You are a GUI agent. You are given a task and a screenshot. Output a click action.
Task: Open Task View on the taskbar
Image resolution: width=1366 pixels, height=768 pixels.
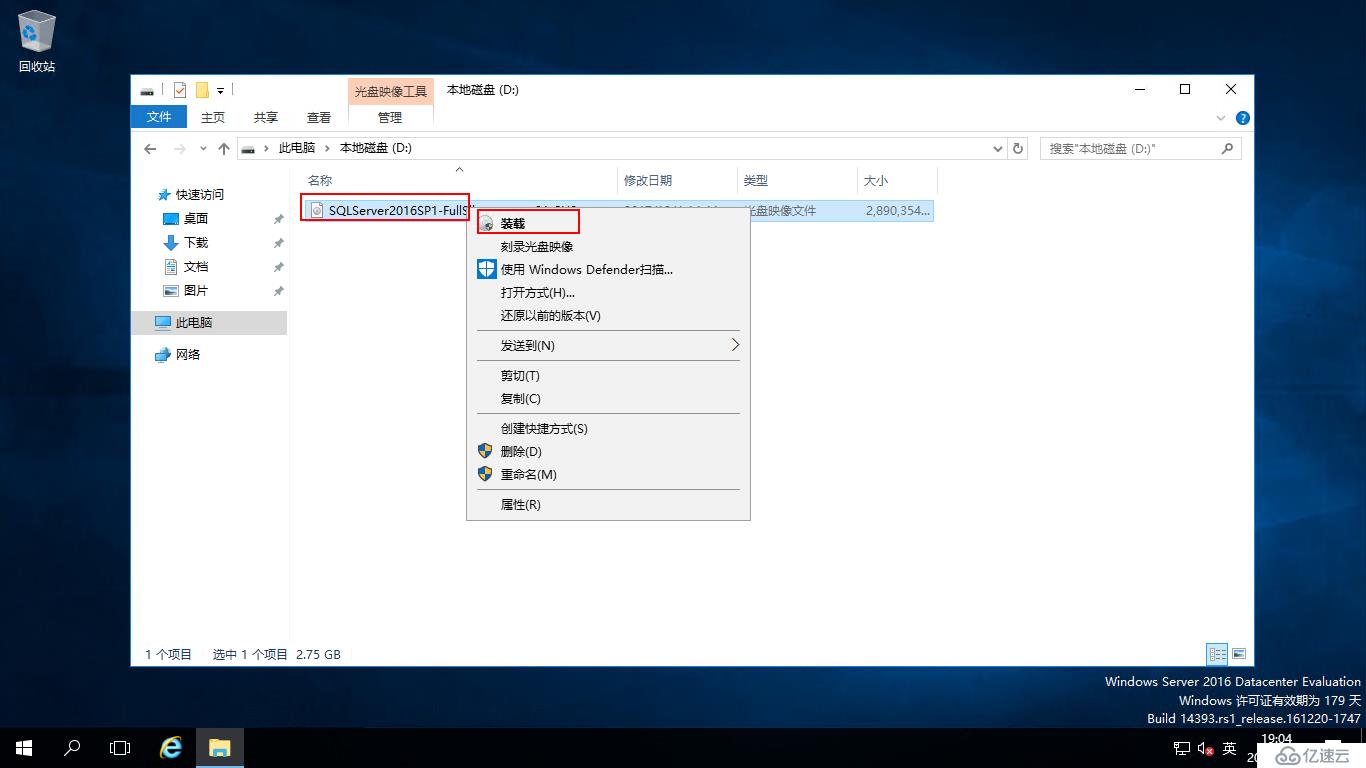(x=120, y=748)
